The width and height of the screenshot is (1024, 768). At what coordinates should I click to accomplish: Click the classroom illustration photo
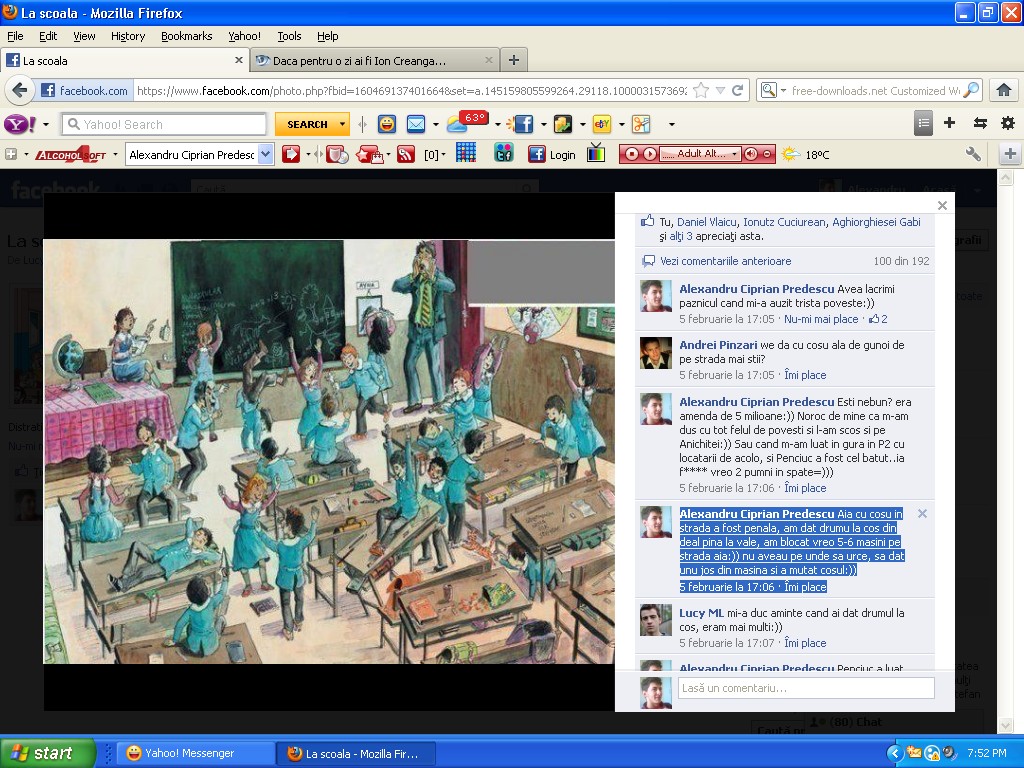point(328,451)
